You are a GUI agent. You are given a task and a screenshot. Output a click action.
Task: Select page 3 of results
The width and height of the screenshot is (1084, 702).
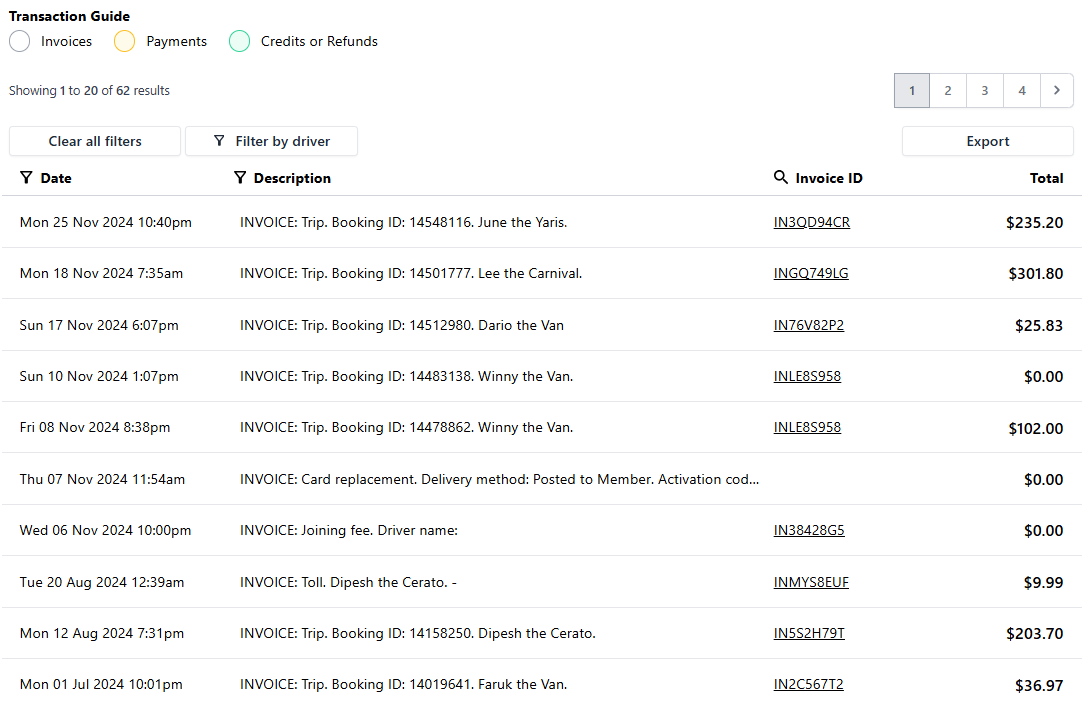[984, 90]
